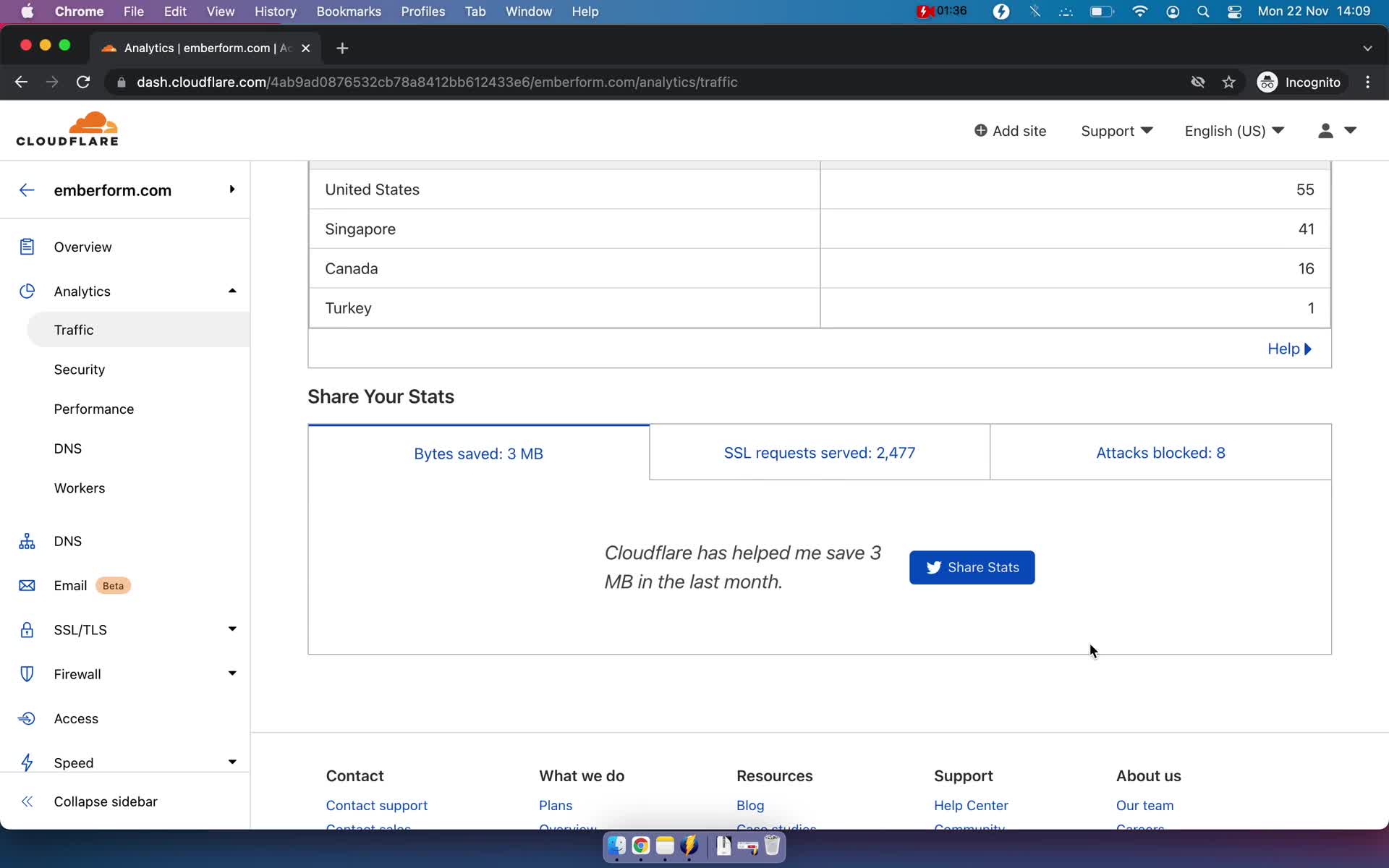Toggle the SSL requests served tab
Screen dimensions: 1389x868
pos(820,452)
